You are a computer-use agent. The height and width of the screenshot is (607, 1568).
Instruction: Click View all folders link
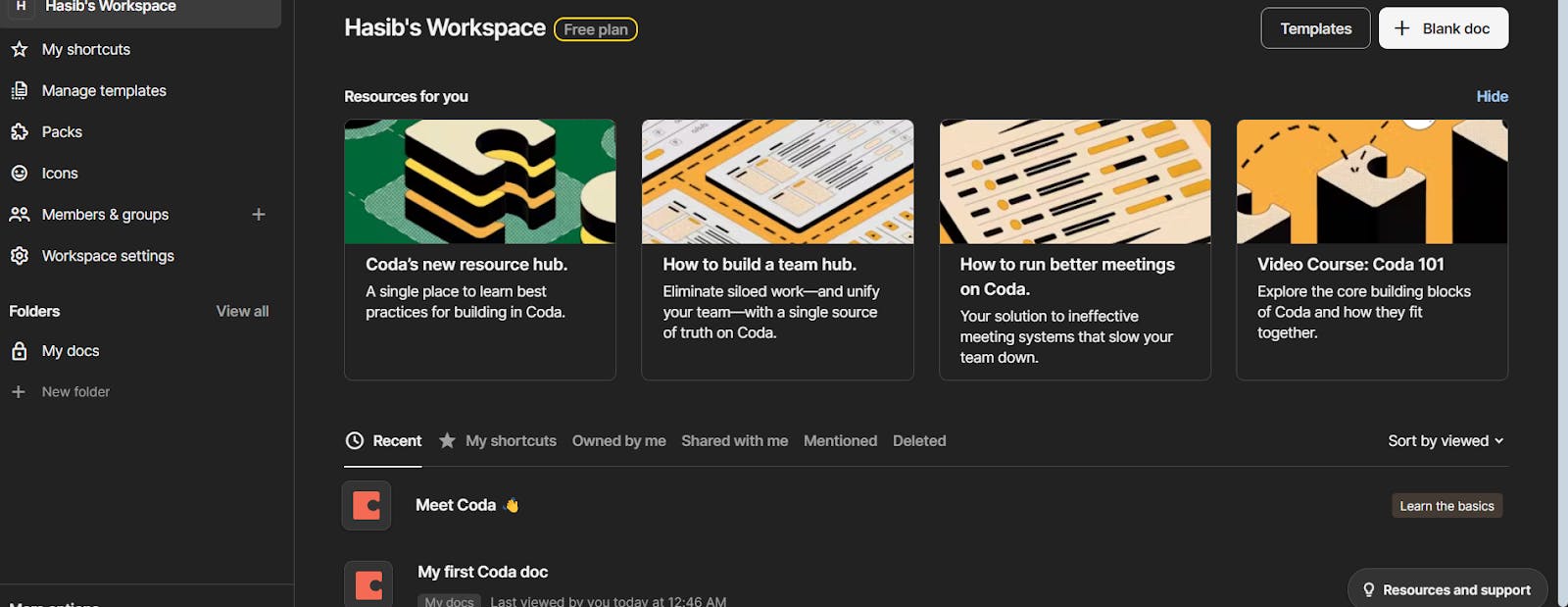tap(242, 311)
